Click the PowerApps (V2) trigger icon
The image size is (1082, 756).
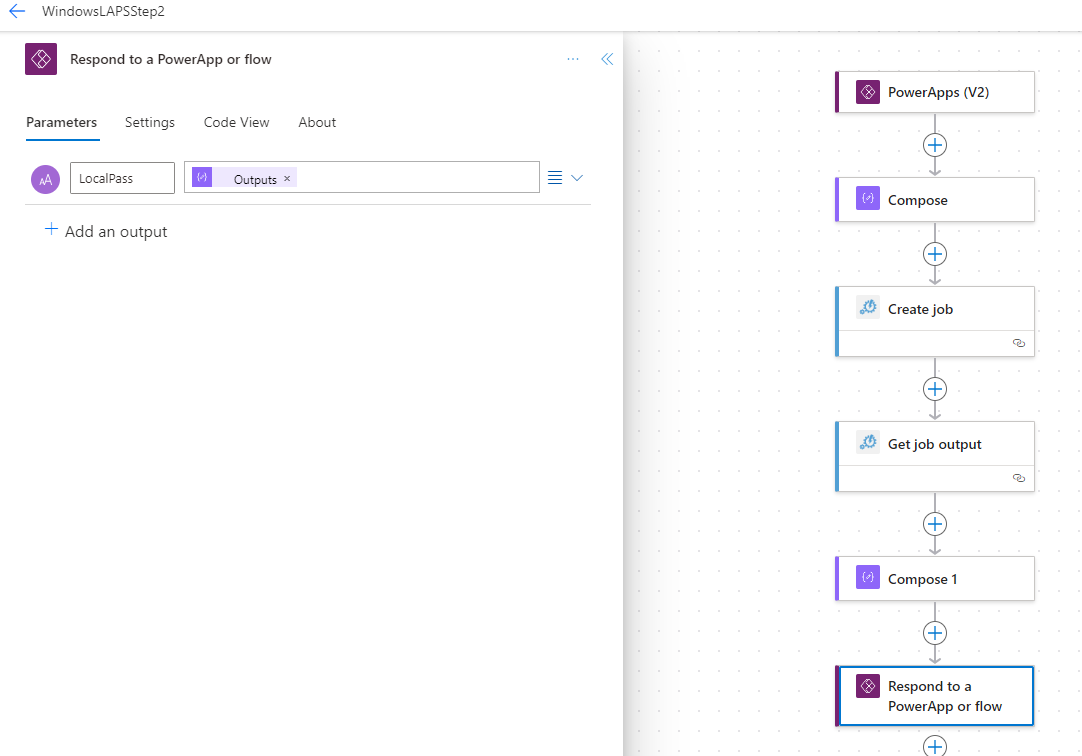click(x=867, y=91)
